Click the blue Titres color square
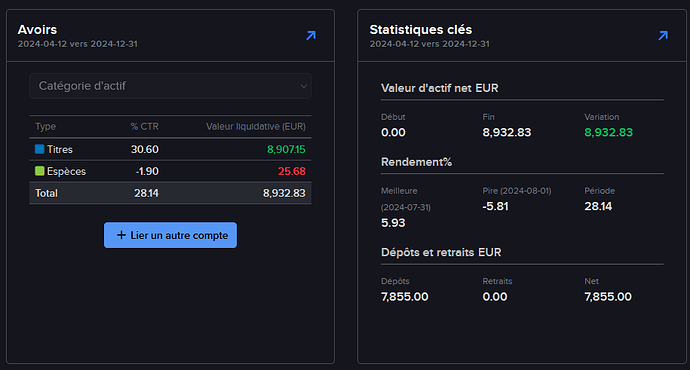The image size is (690, 370). point(40,149)
